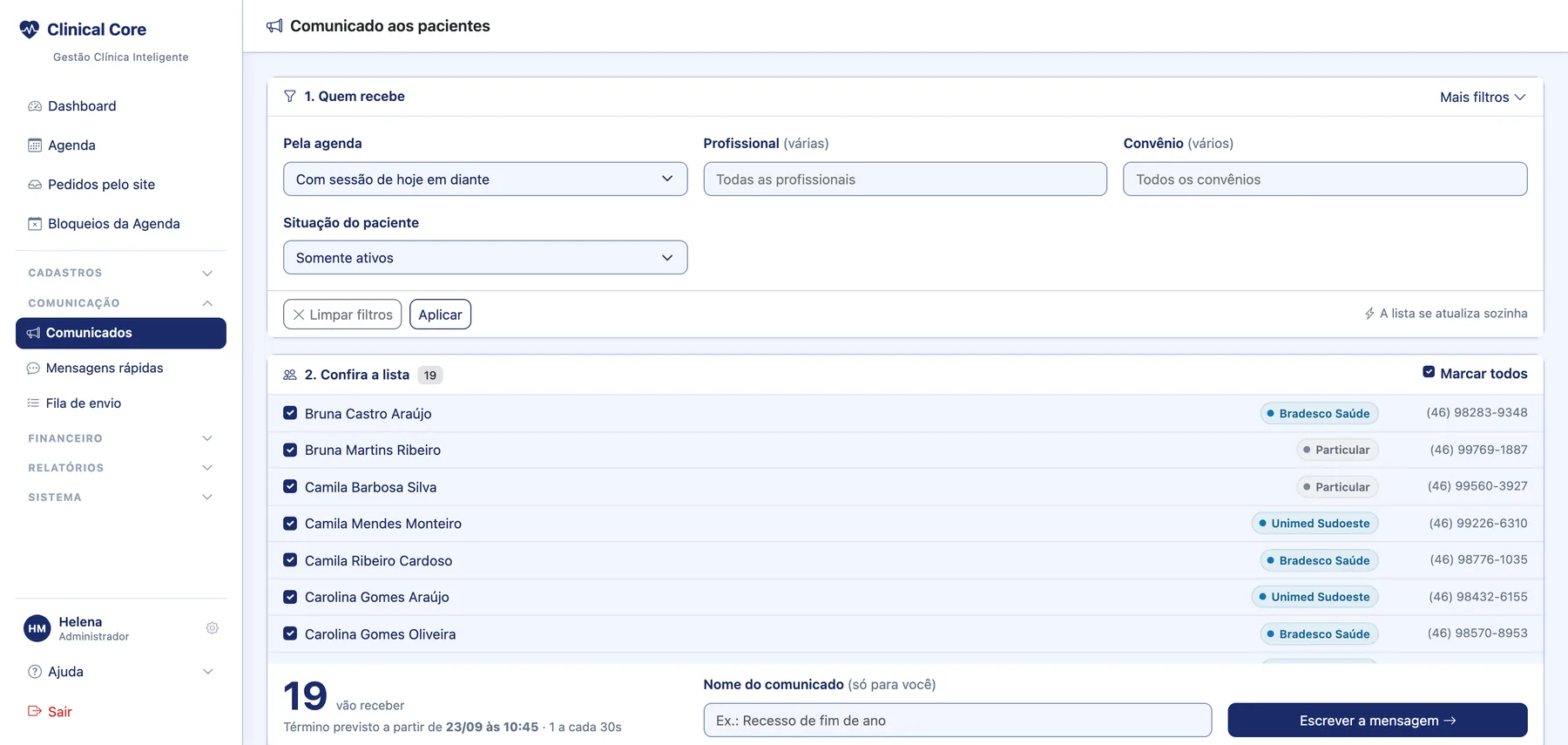Open settings with the gear icon beside Helena
The height and width of the screenshot is (745, 1568).
click(x=212, y=628)
